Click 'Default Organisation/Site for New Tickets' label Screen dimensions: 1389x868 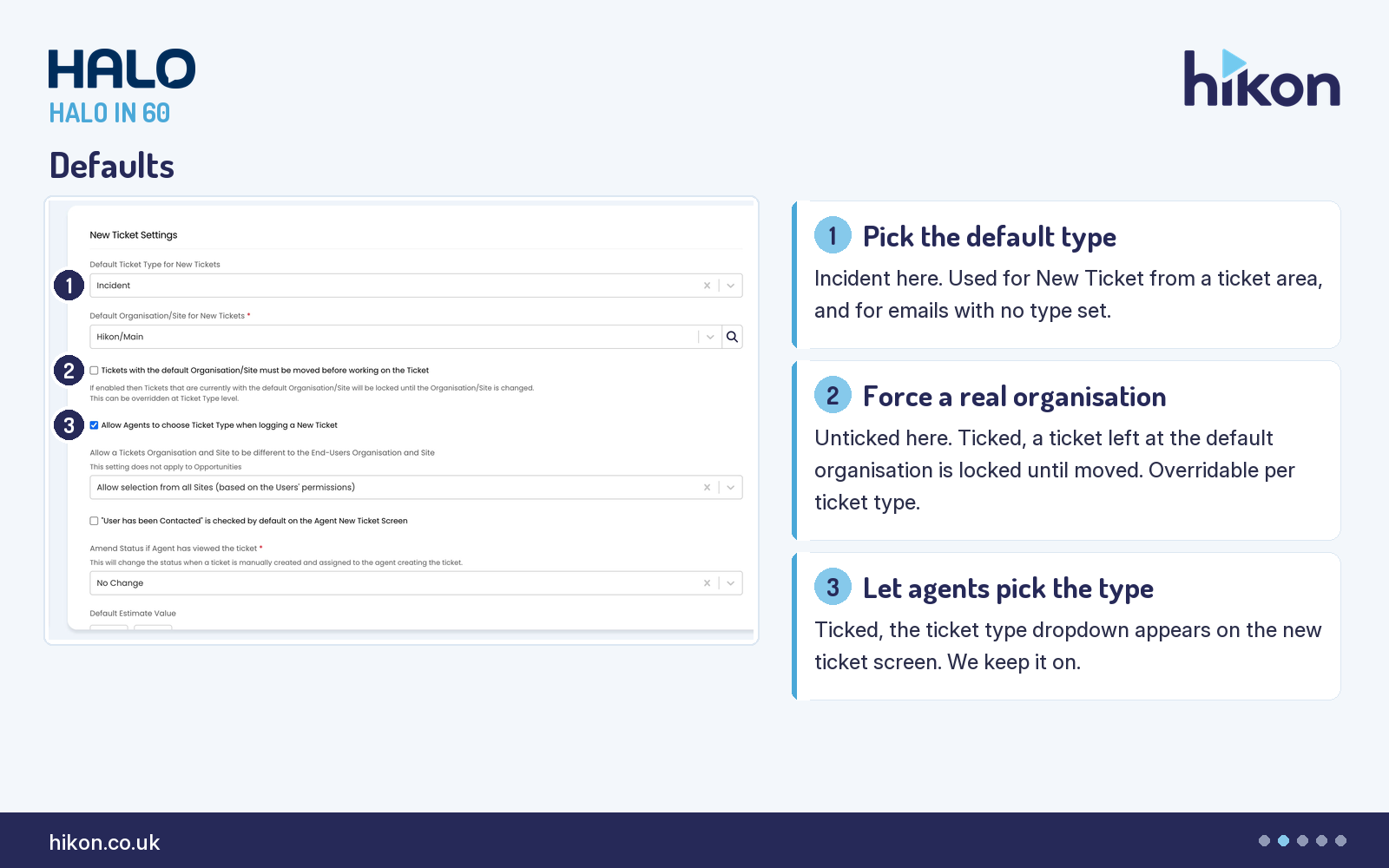(x=168, y=316)
